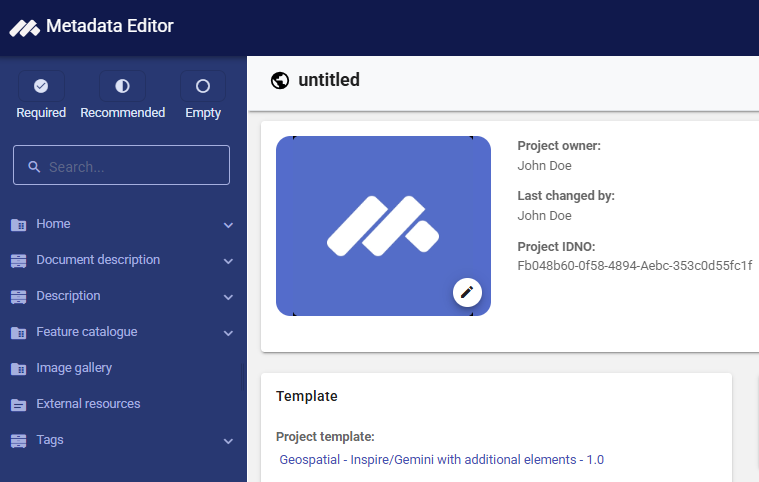Image resolution: width=759 pixels, height=482 pixels.
Task: Open the Geospatial Inspire/Gemini template link
Action: click(x=441, y=460)
